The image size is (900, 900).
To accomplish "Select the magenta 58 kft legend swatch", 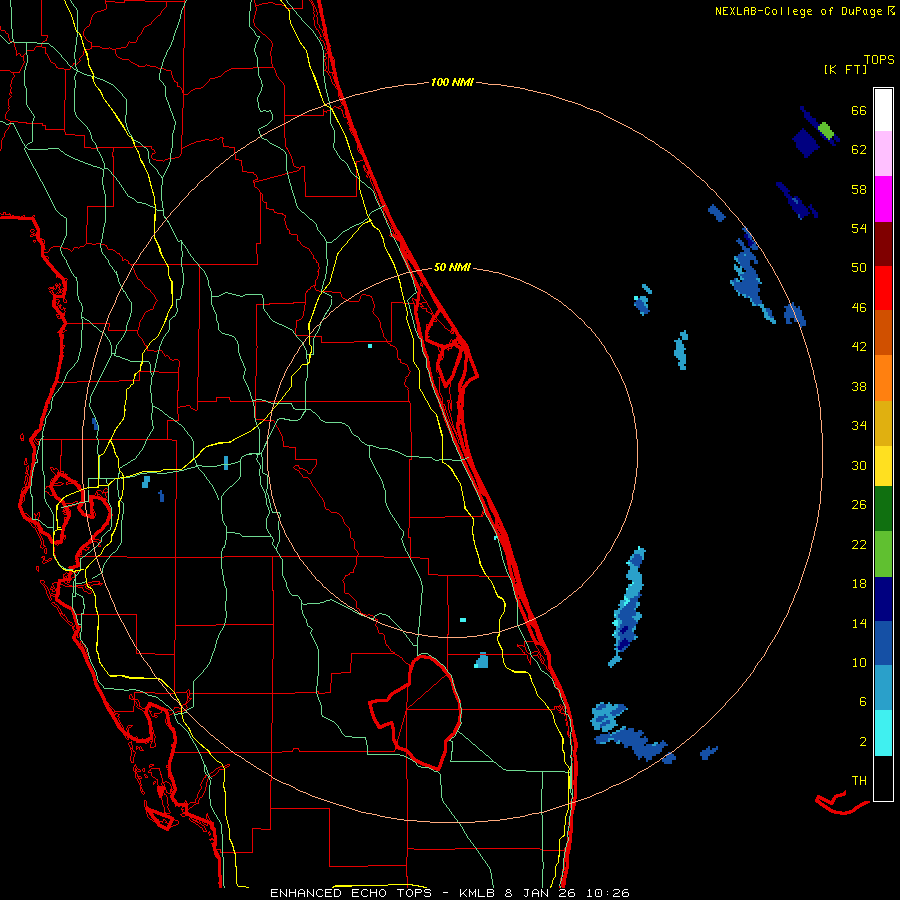I will pyautogui.click(x=883, y=199).
